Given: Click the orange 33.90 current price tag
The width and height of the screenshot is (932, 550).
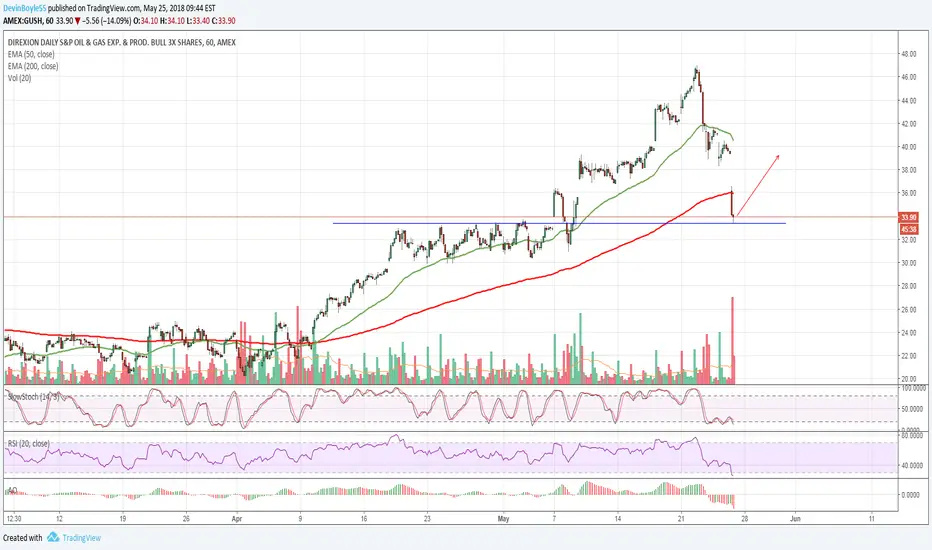Looking at the screenshot, I should tap(908, 218).
